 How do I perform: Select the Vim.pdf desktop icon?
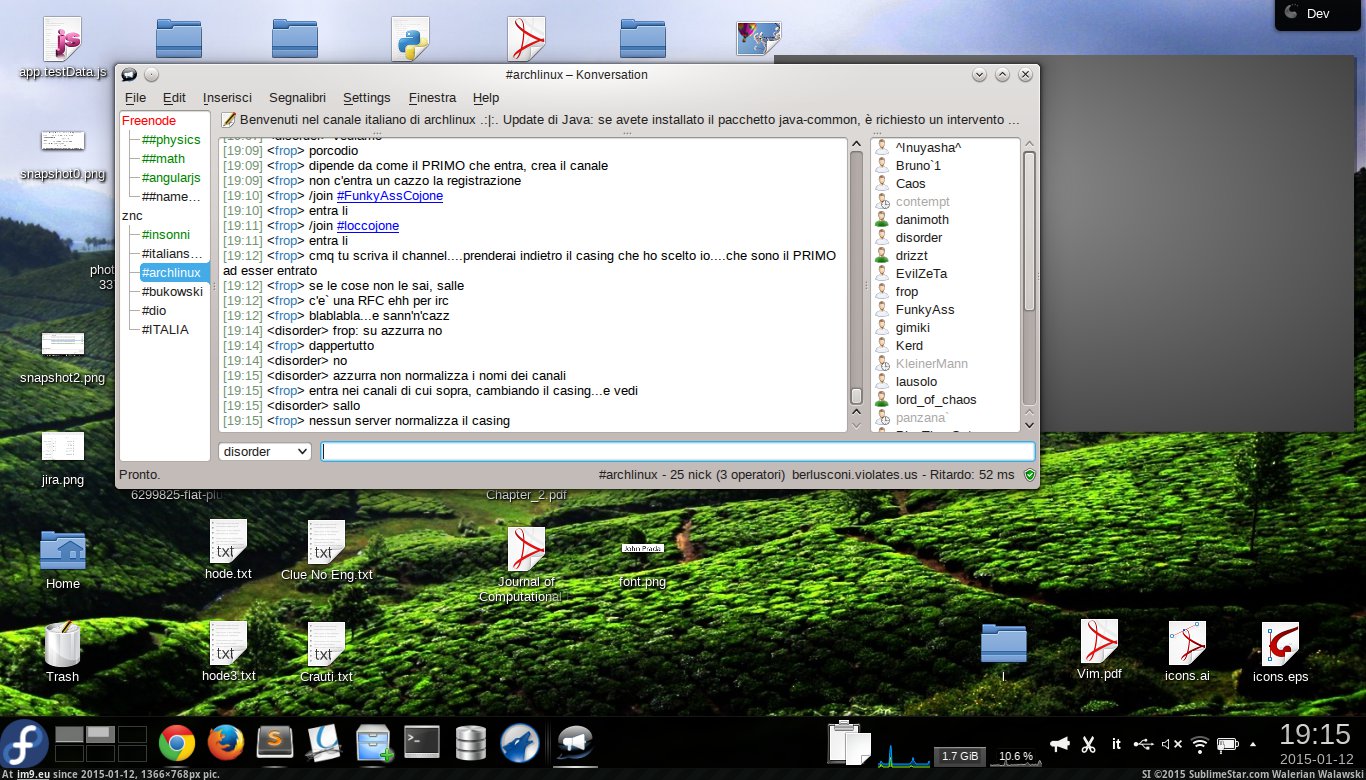1099,650
